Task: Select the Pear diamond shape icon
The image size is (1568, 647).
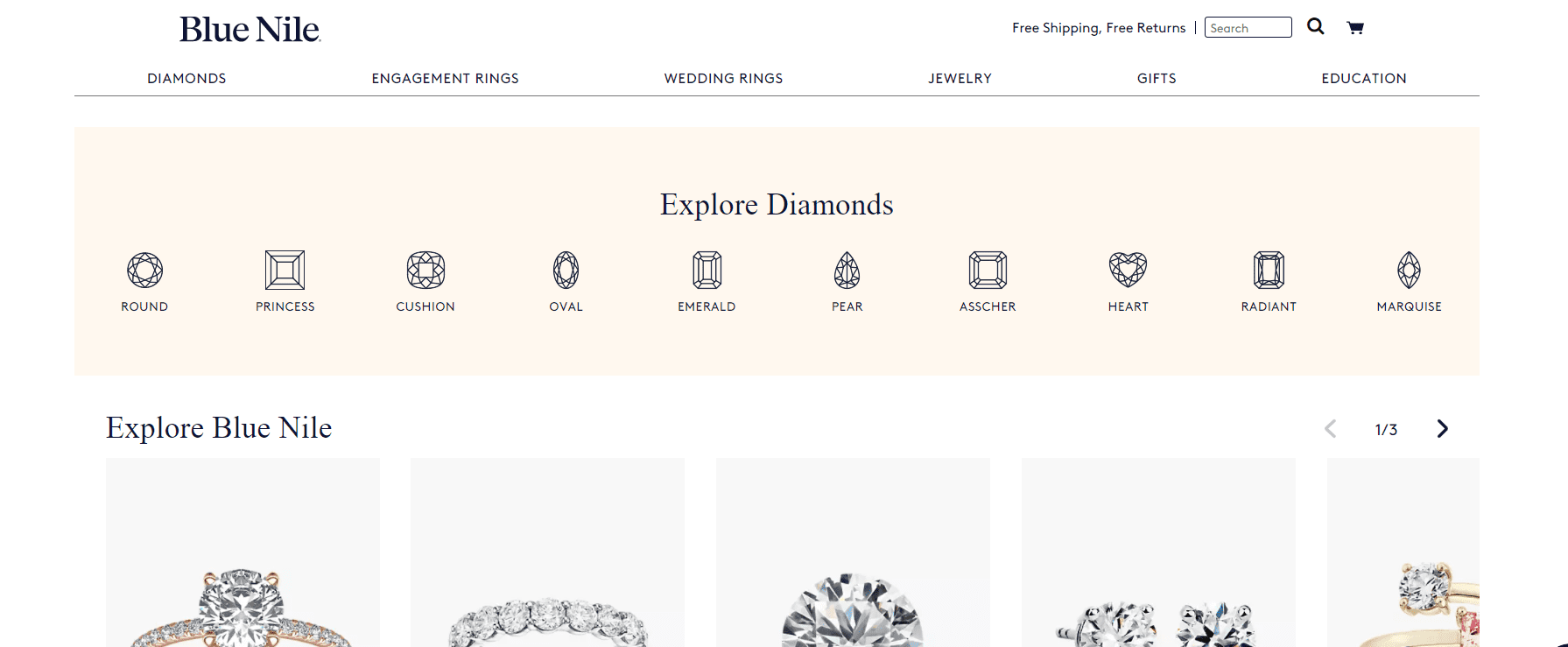Action: pyautogui.click(x=847, y=270)
